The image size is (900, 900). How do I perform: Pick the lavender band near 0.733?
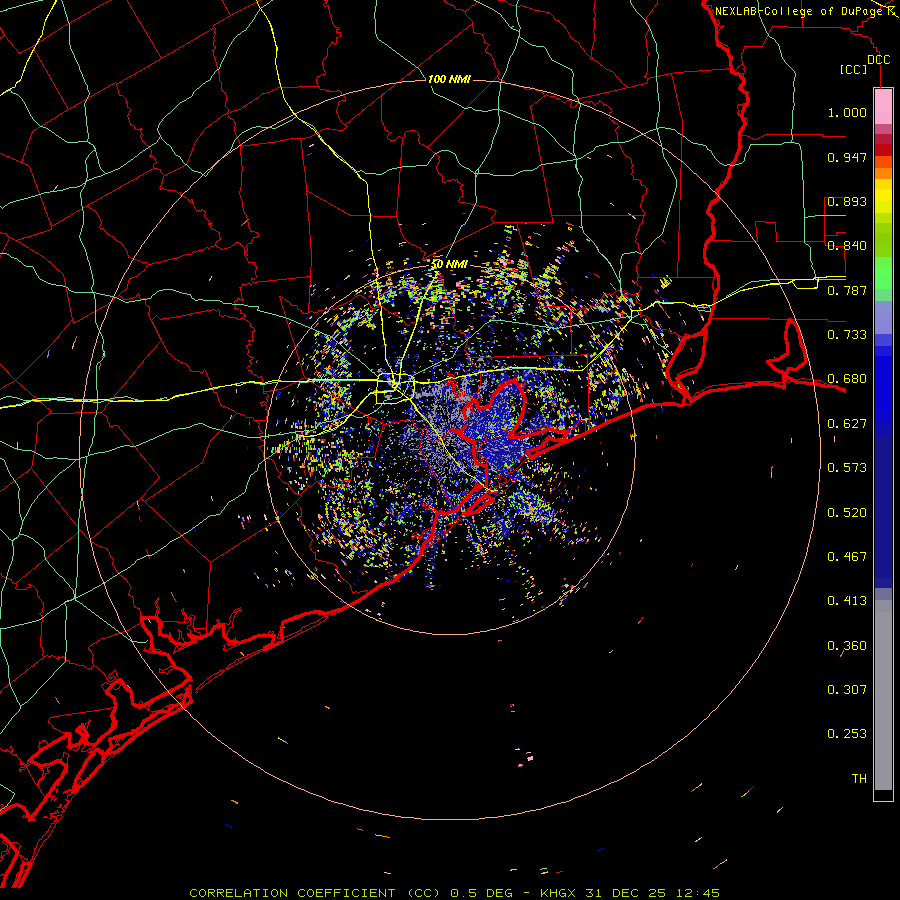[883, 317]
